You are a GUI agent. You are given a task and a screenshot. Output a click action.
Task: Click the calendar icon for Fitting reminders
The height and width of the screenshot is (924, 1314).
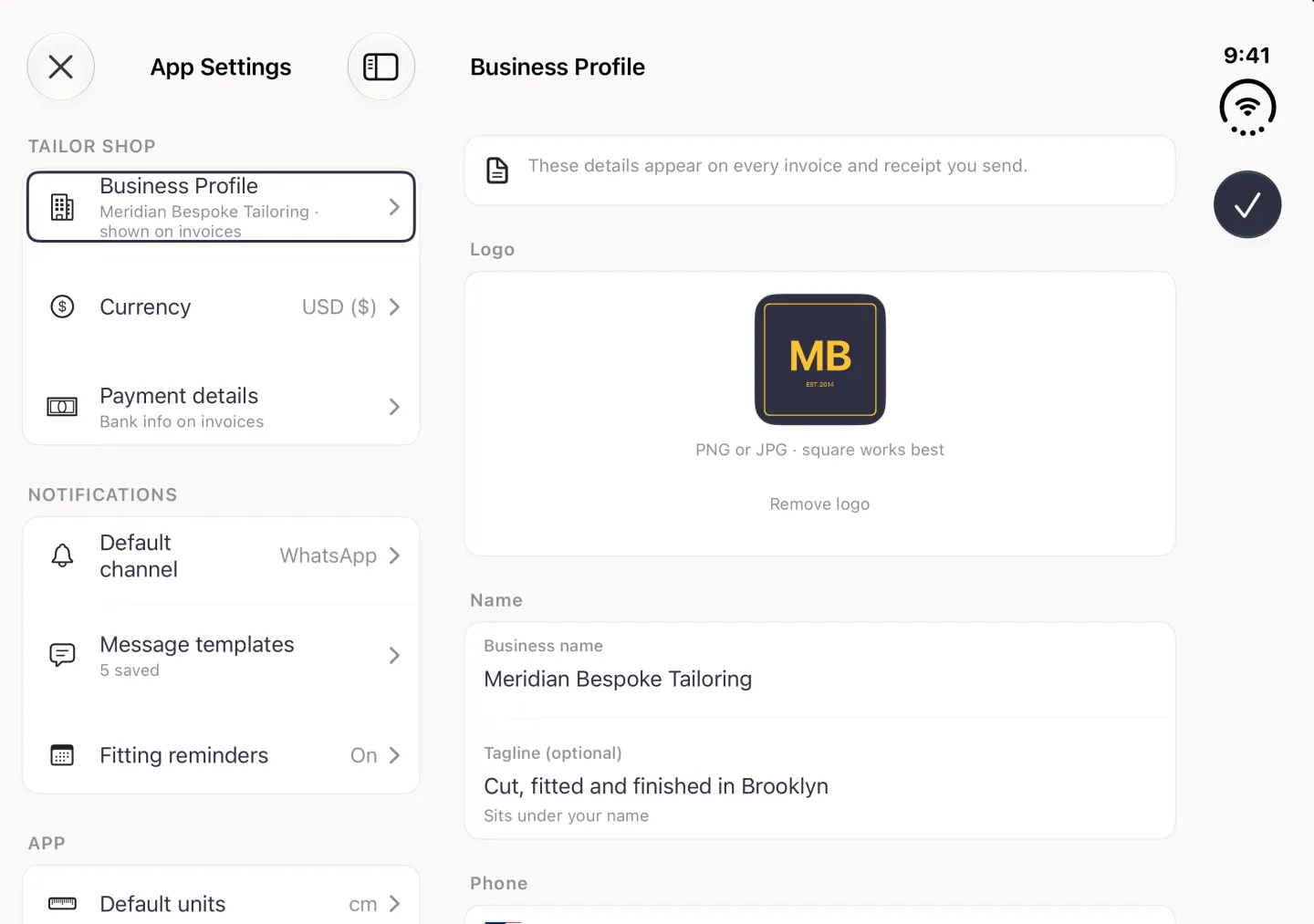point(62,755)
